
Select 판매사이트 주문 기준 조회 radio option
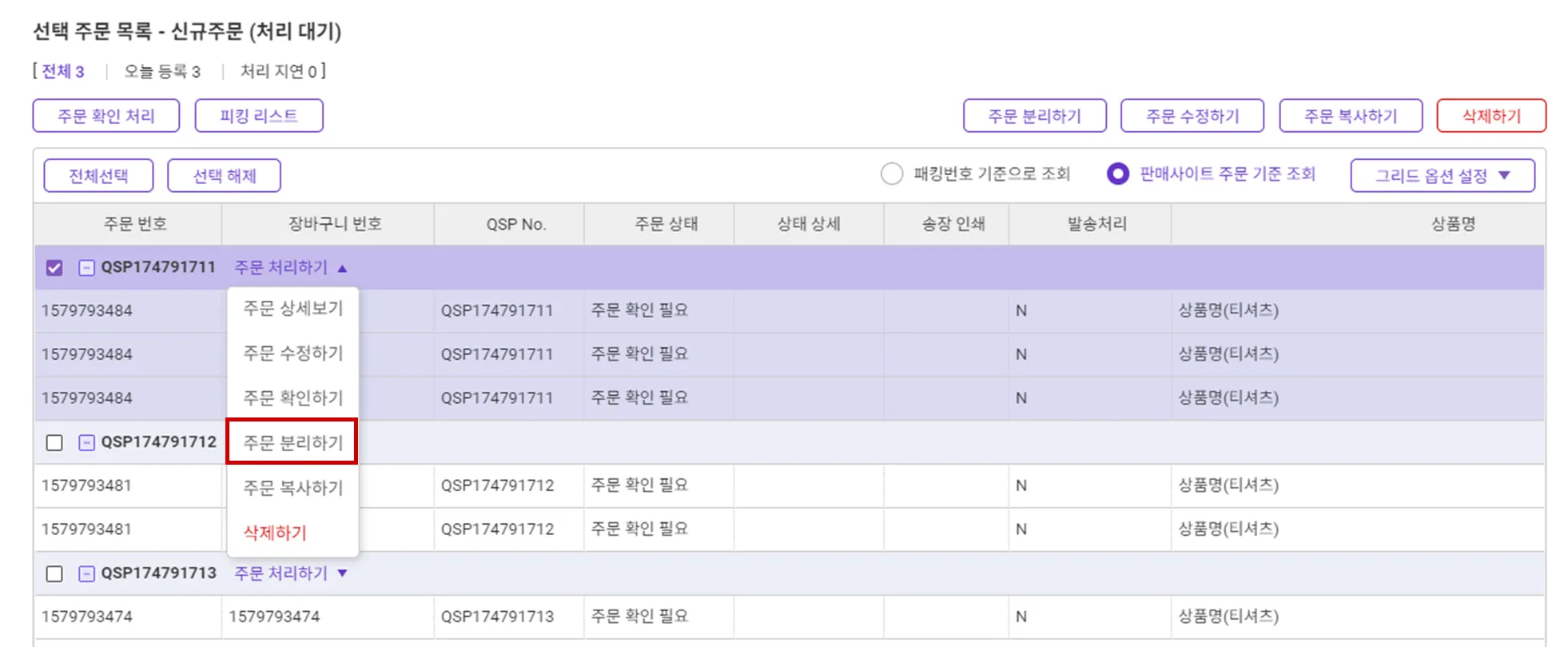(x=1118, y=174)
